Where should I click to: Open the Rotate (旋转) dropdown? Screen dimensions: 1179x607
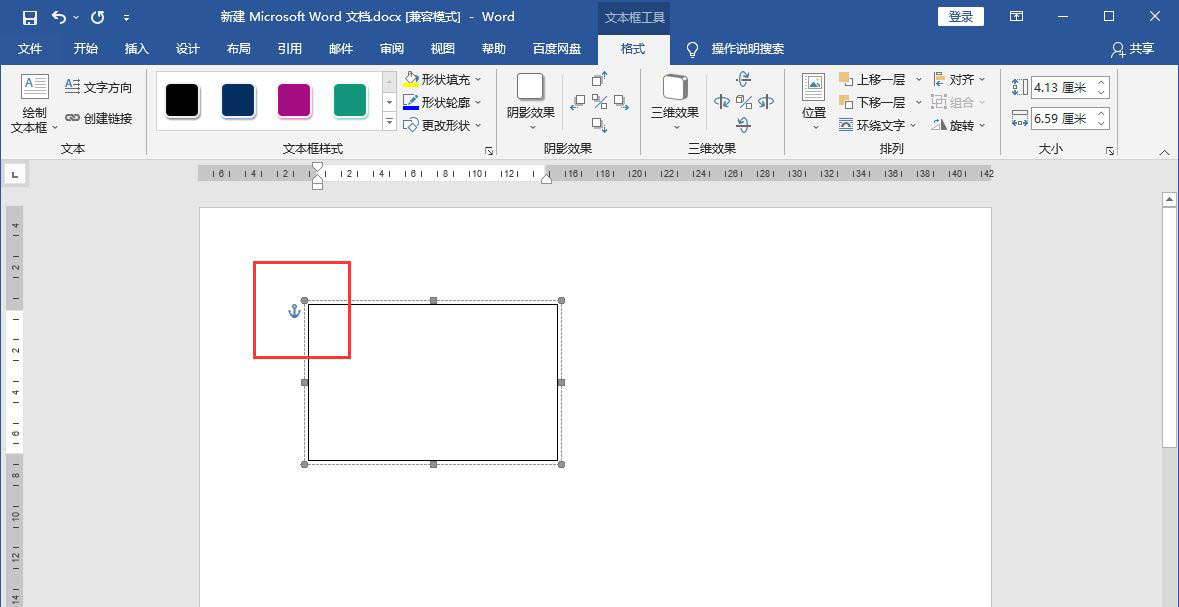pos(983,125)
